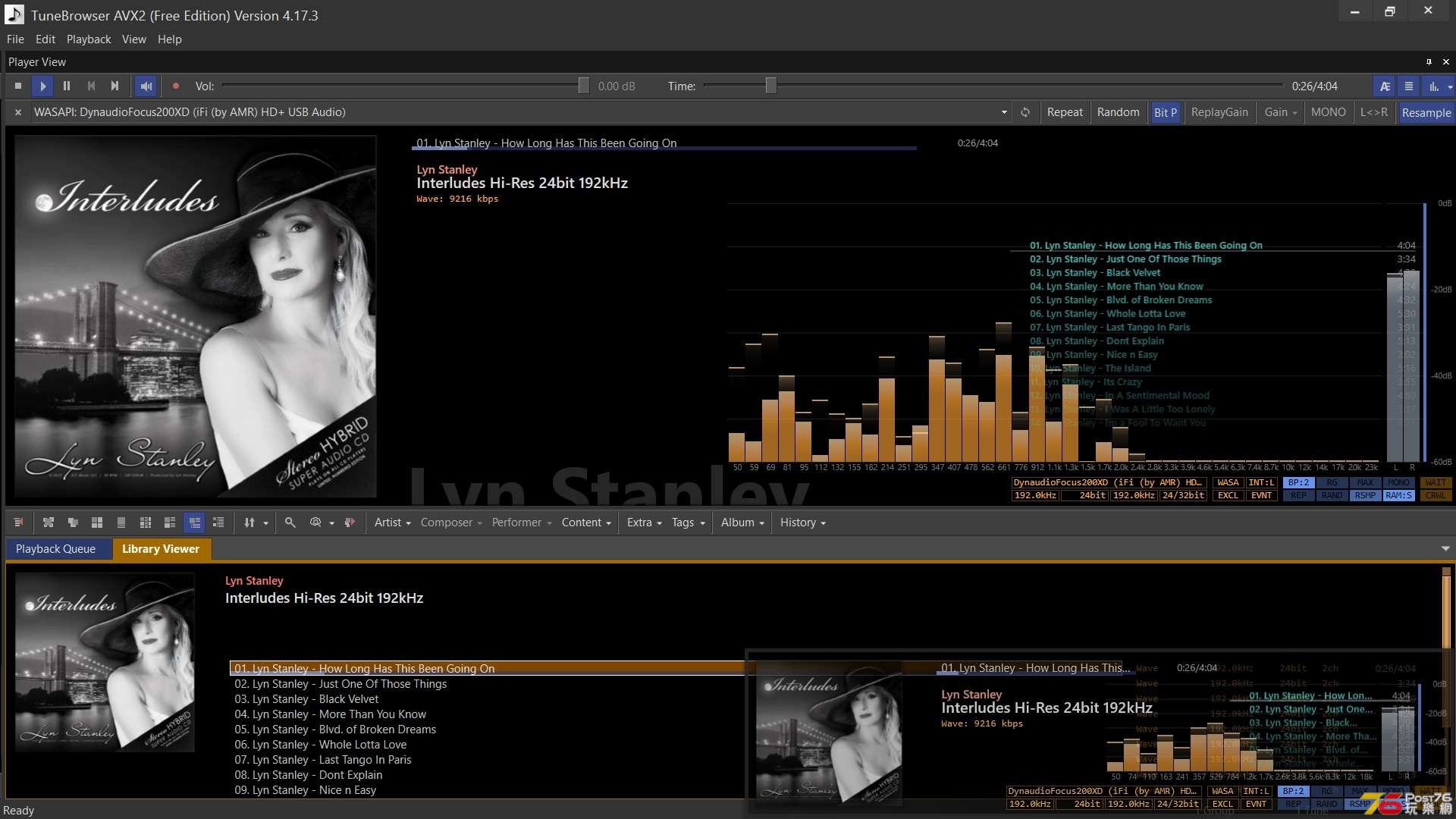The image size is (1456, 819).
Task: Open the WASAPI output device dropdown
Action: tap(1004, 112)
